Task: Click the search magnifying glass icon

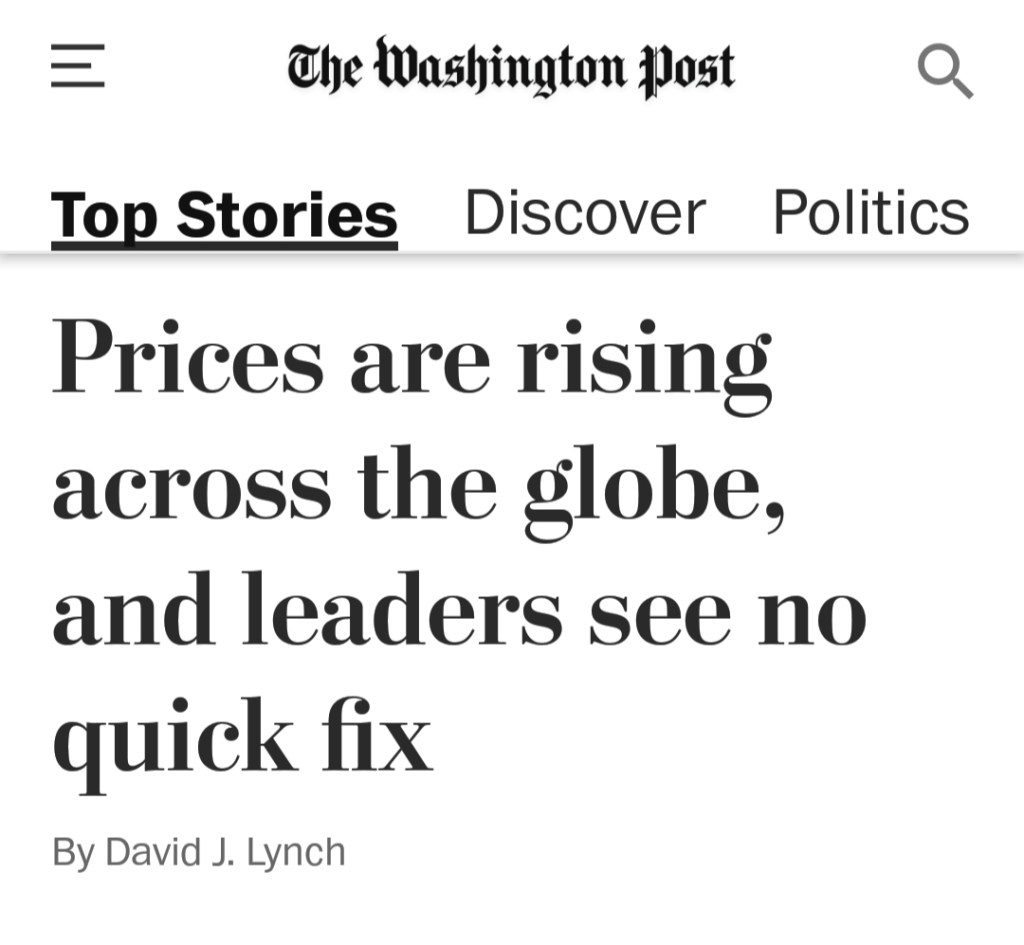Action: [x=944, y=73]
